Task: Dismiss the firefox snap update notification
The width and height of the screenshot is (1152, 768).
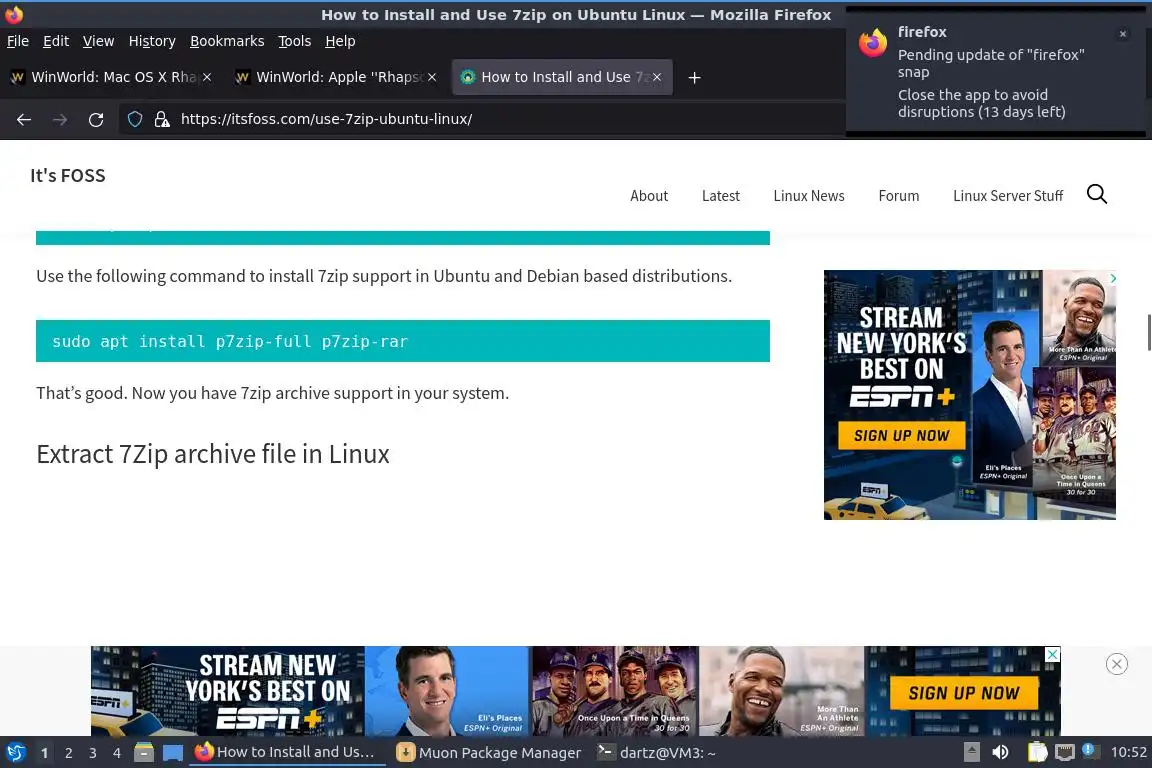Action: (x=1123, y=34)
